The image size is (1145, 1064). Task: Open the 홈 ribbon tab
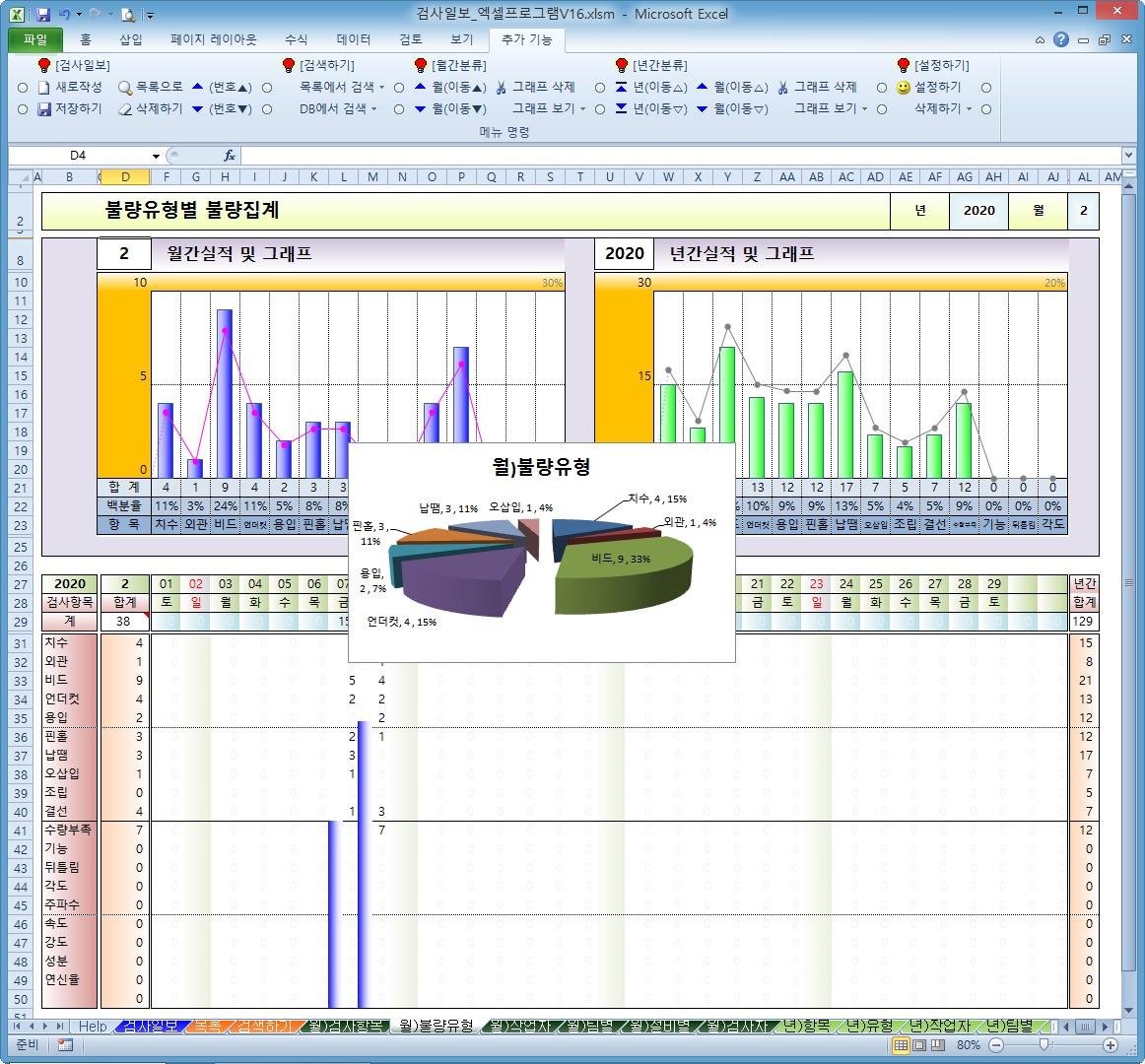click(86, 39)
